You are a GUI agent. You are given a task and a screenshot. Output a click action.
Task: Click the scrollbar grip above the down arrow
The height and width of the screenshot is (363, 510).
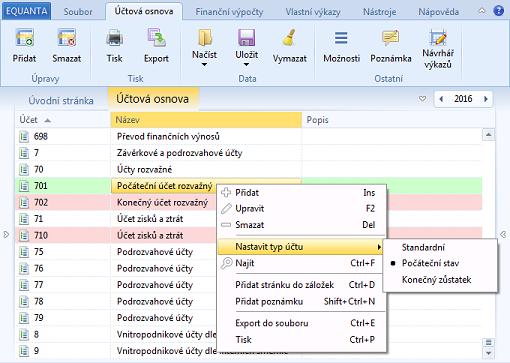point(488,342)
